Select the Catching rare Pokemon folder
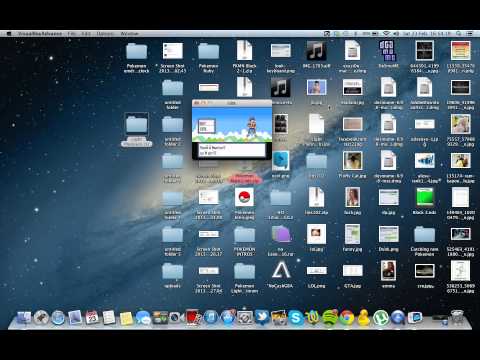Viewport: 480px width, 360px height. point(424,241)
